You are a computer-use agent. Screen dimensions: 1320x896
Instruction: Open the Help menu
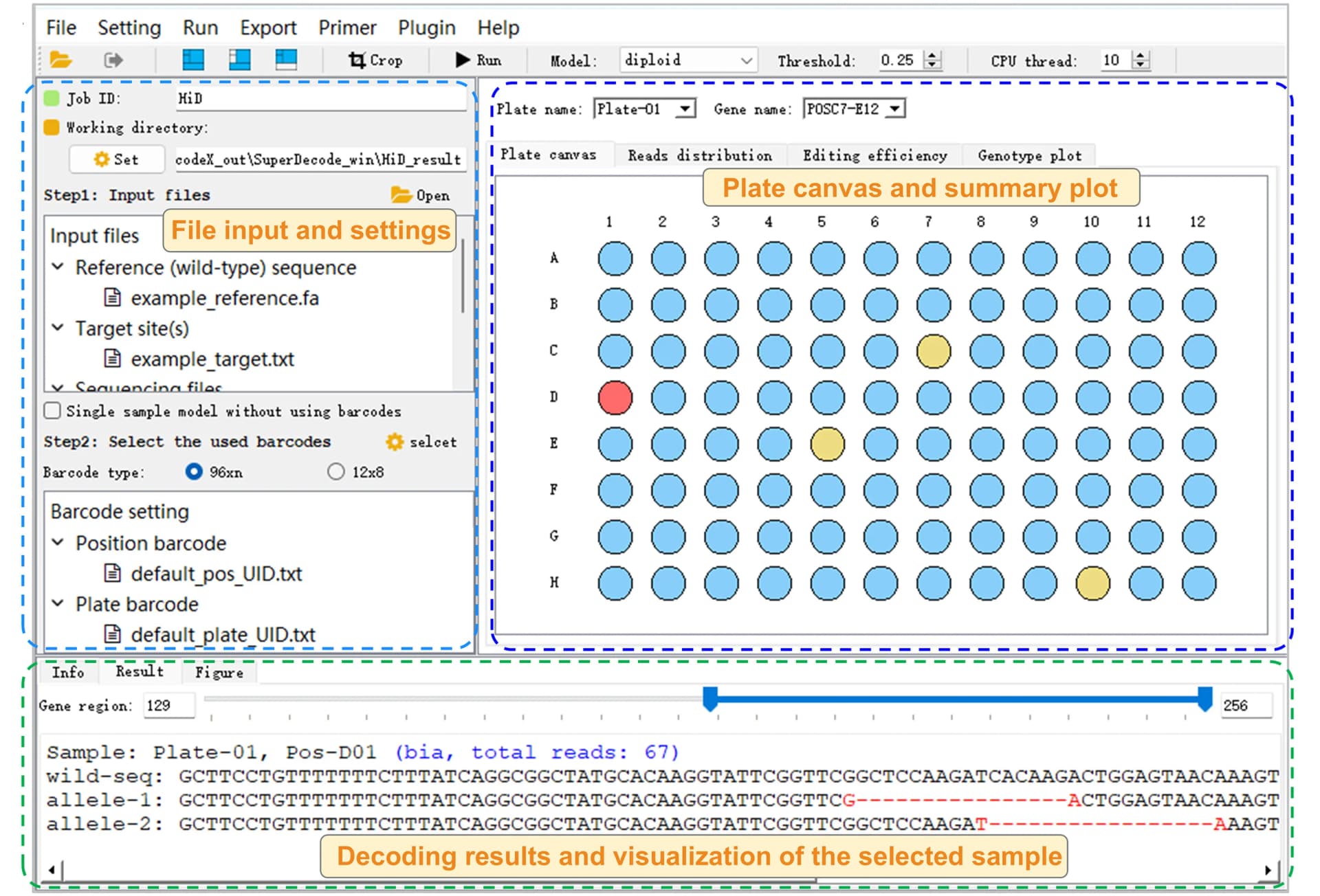click(x=498, y=27)
